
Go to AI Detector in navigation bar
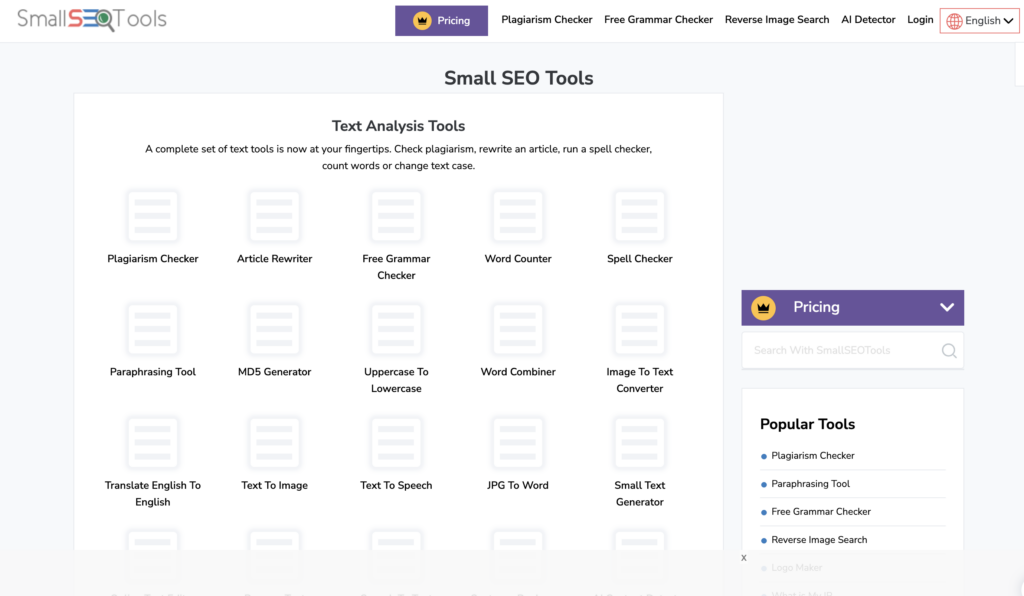868,20
